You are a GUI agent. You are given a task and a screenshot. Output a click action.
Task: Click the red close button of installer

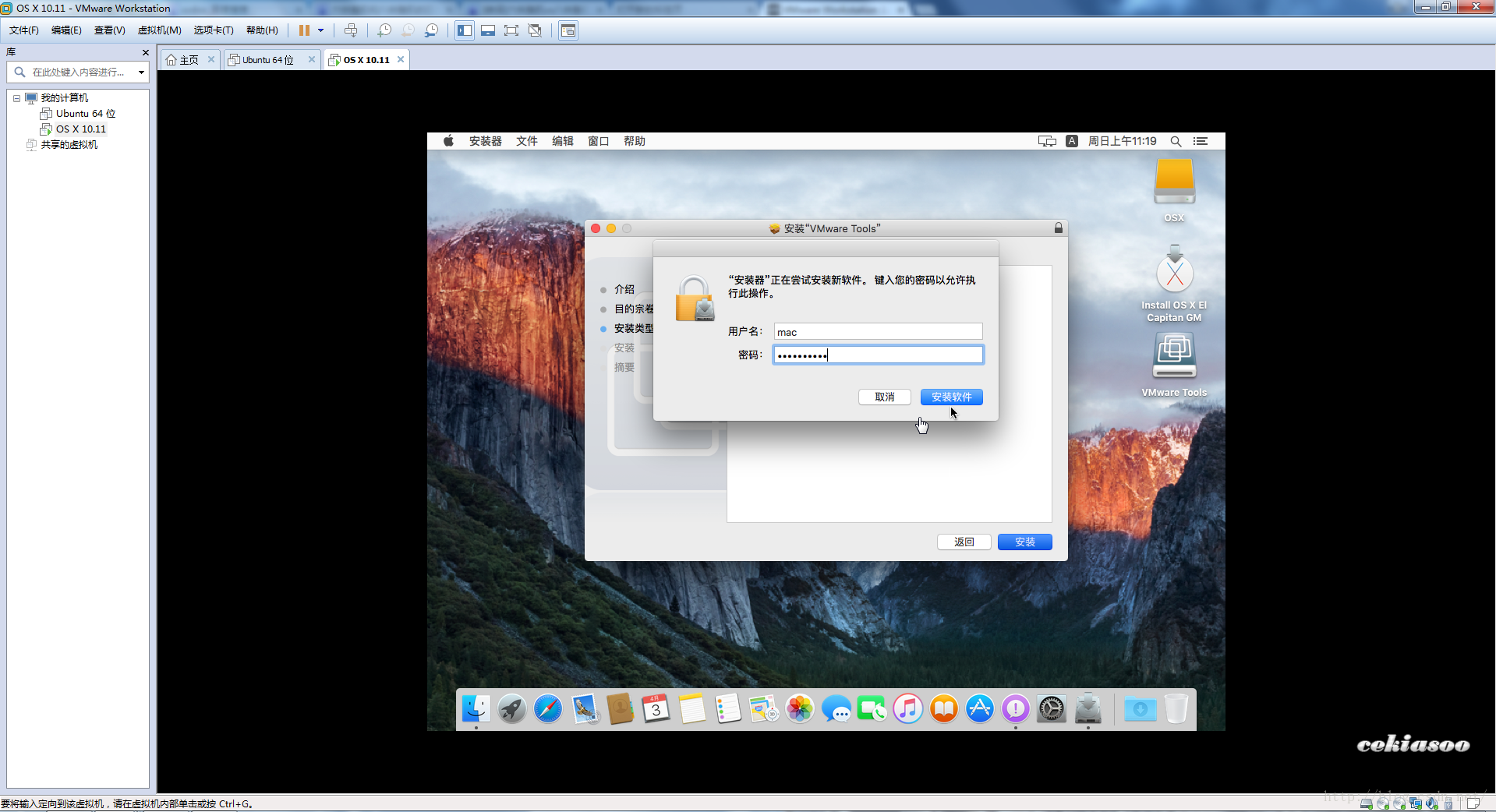point(596,228)
